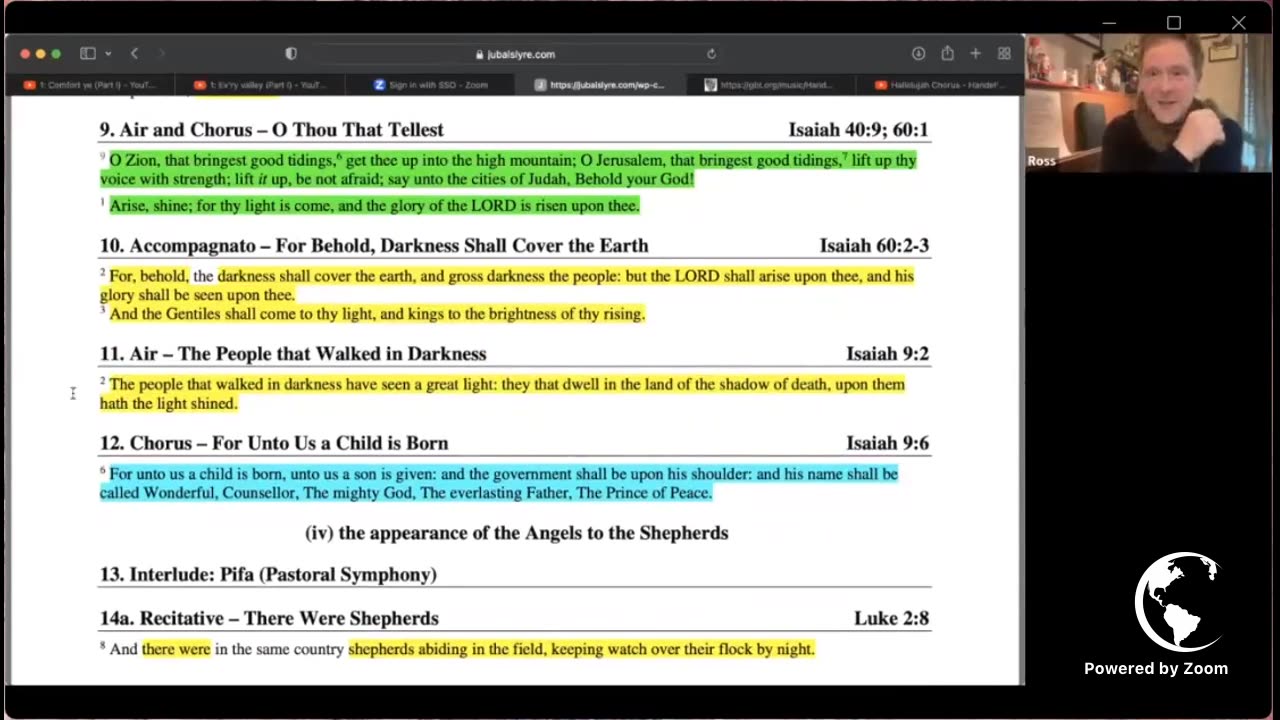The height and width of the screenshot is (720, 1280).
Task: Click the text 'shepherds abiding in the field'
Action: tap(446, 650)
